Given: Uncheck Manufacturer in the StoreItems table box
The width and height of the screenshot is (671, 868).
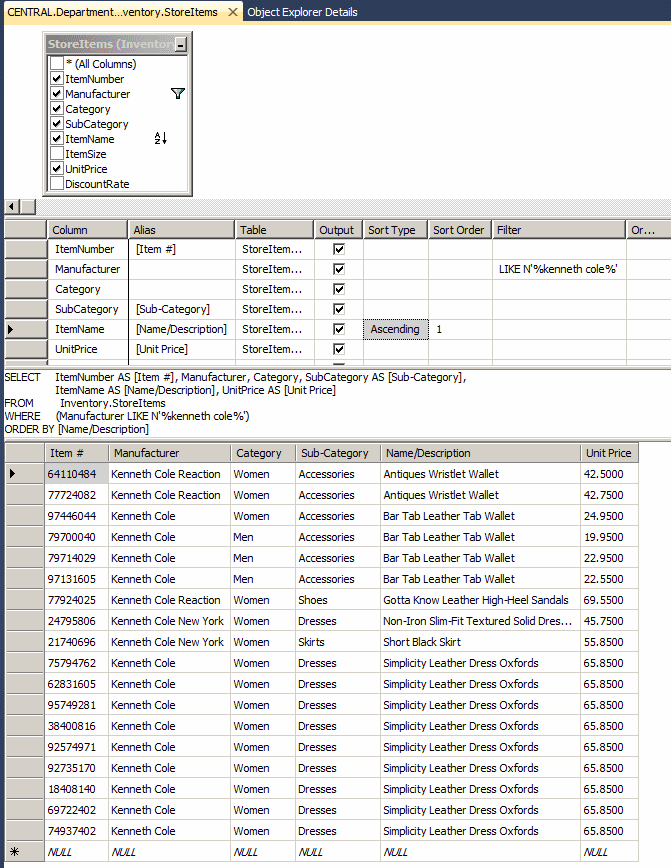Looking at the screenshot, I should [x=56, y=94].
